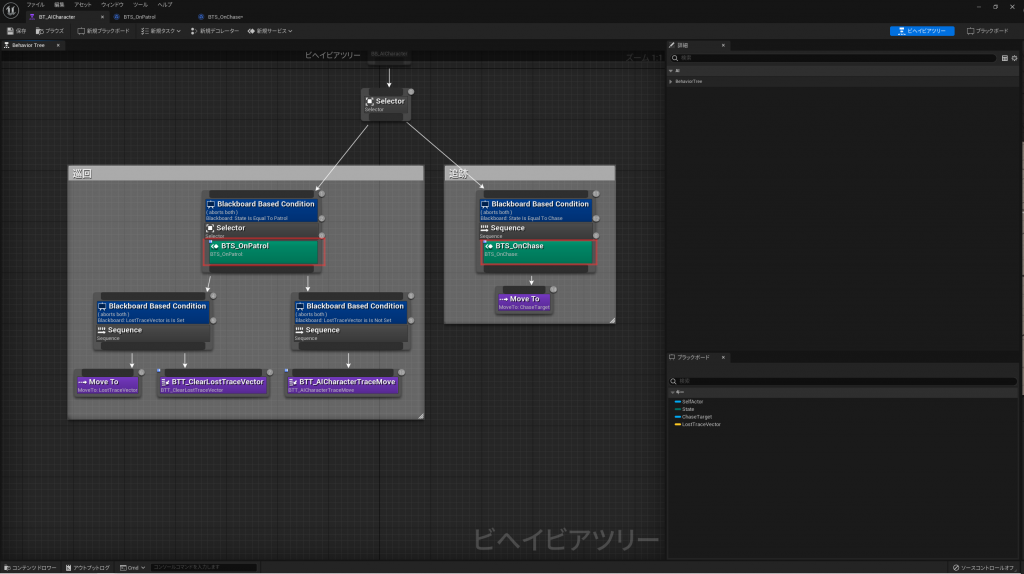Image resolution: width=1024 pixels, height=574 pixels.
Task: Open the 新規タスク dropdown
Action: tap(162, 31)
